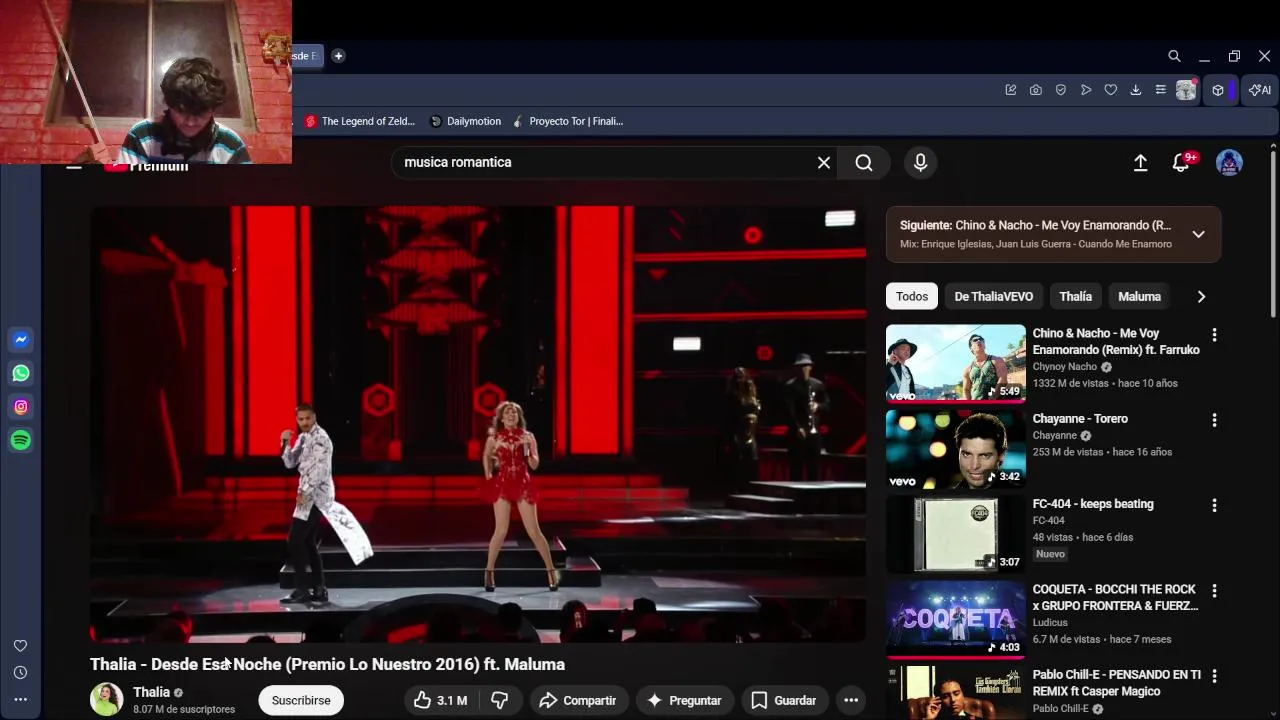Select the De ThaliaVEVO chip
1280x720 pixels.
(x=994, y=297)
